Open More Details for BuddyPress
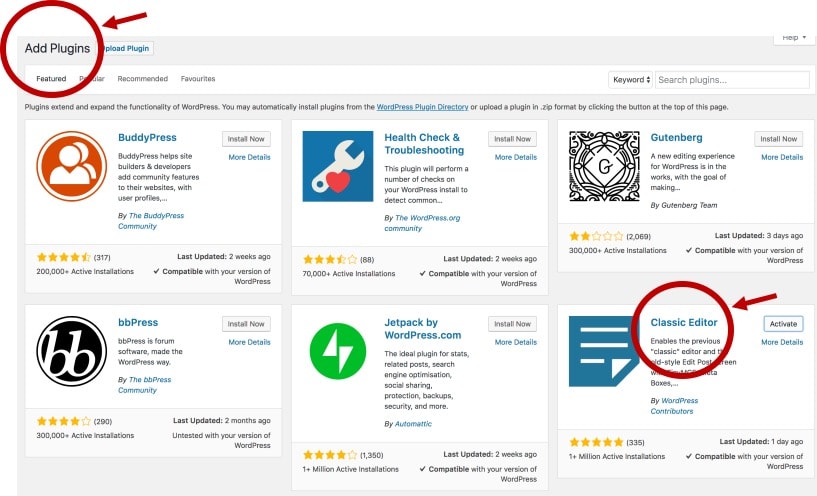 (x=250, y=157)
